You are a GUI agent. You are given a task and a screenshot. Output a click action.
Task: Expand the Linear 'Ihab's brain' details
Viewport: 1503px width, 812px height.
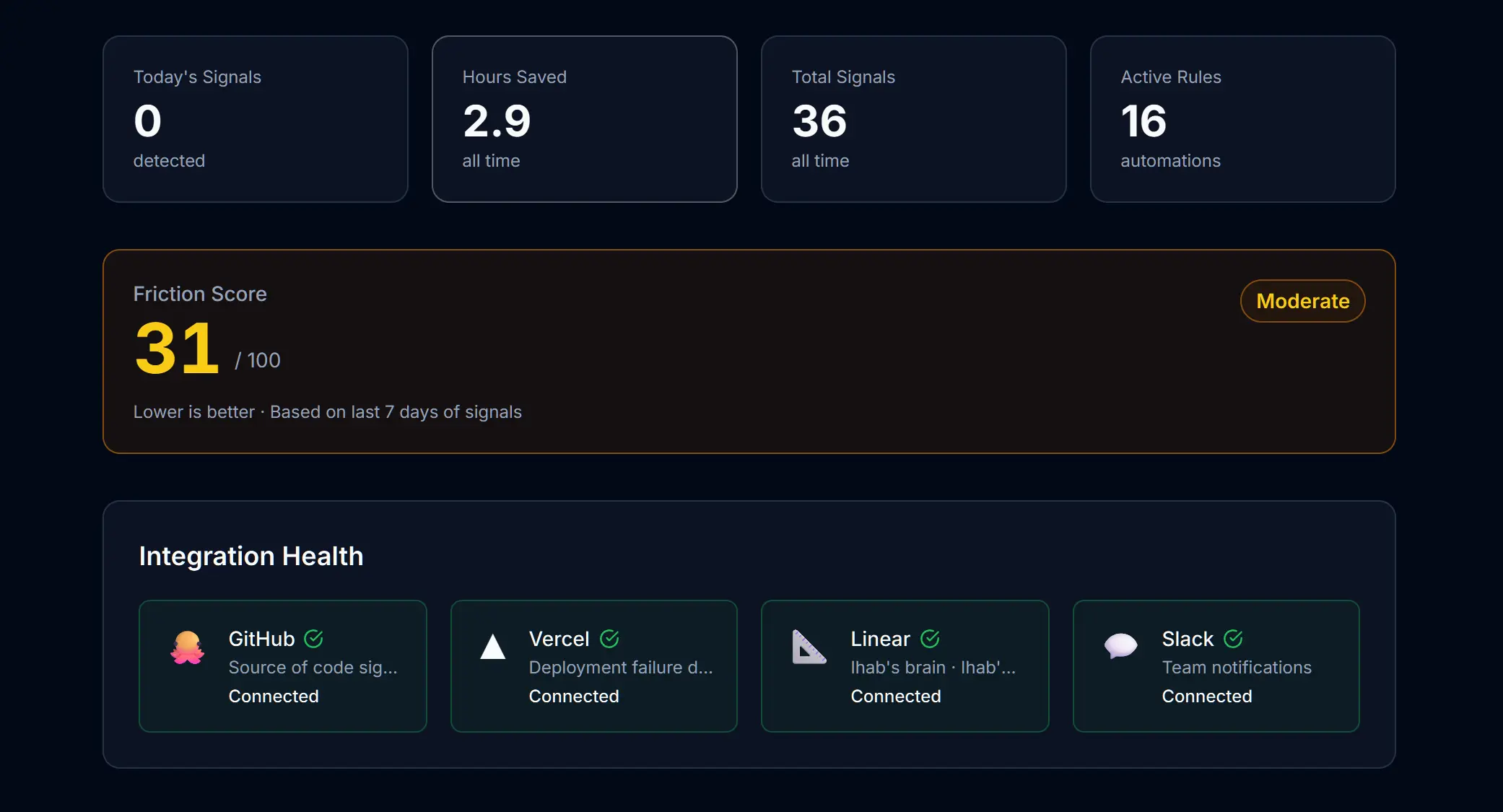tap(933, 668)
